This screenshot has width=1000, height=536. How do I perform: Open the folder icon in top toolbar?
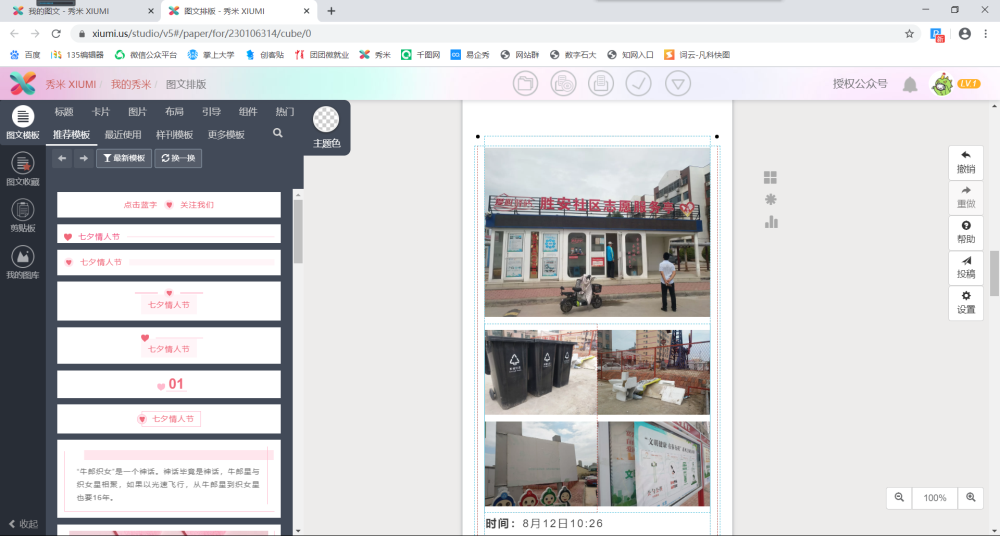coord(526,84)
